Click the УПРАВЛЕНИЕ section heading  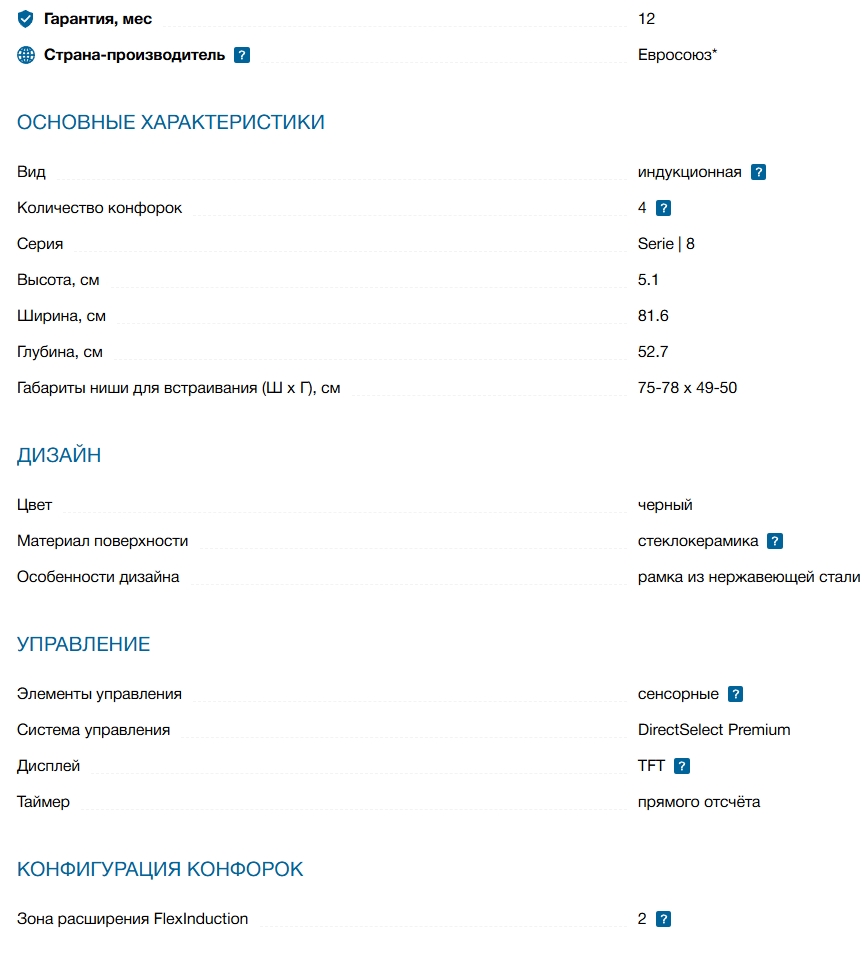click(x=84, y=645)
